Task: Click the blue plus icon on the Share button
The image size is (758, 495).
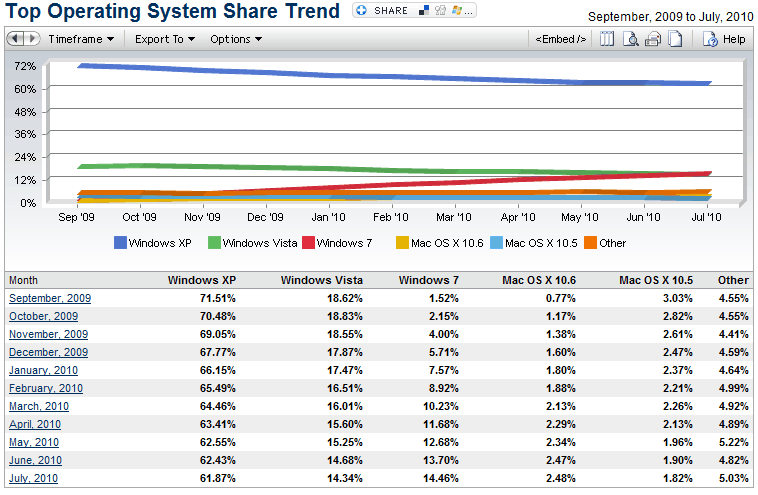Action: pos(362,11)
